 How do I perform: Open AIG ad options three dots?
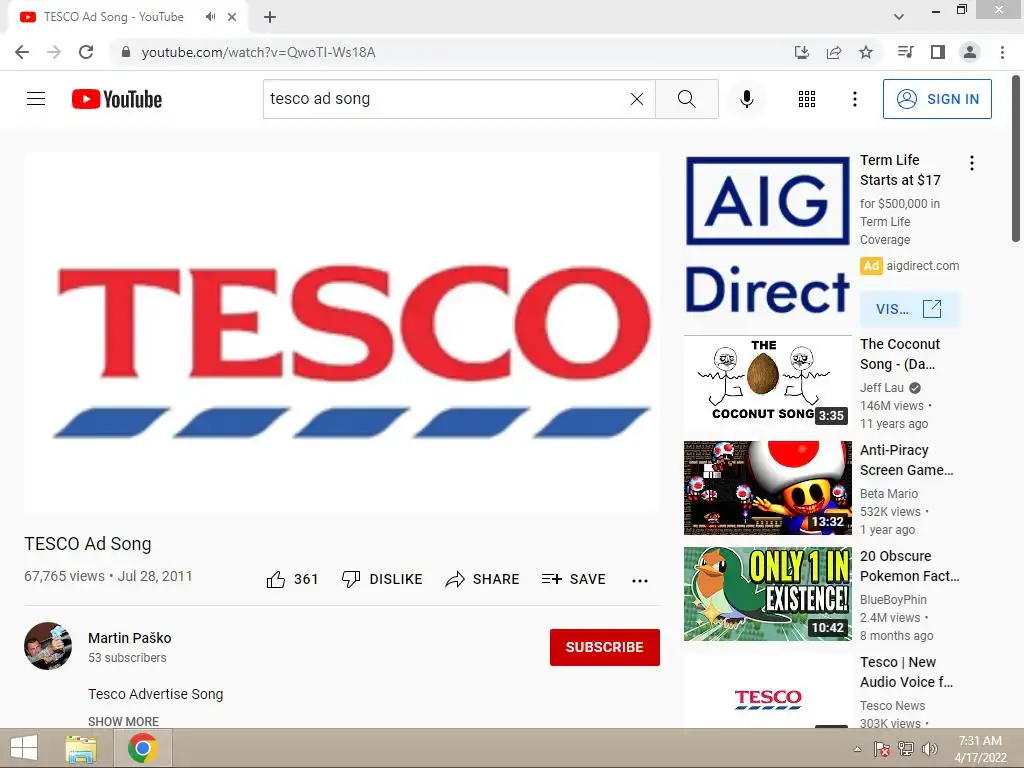click(972, 163)
